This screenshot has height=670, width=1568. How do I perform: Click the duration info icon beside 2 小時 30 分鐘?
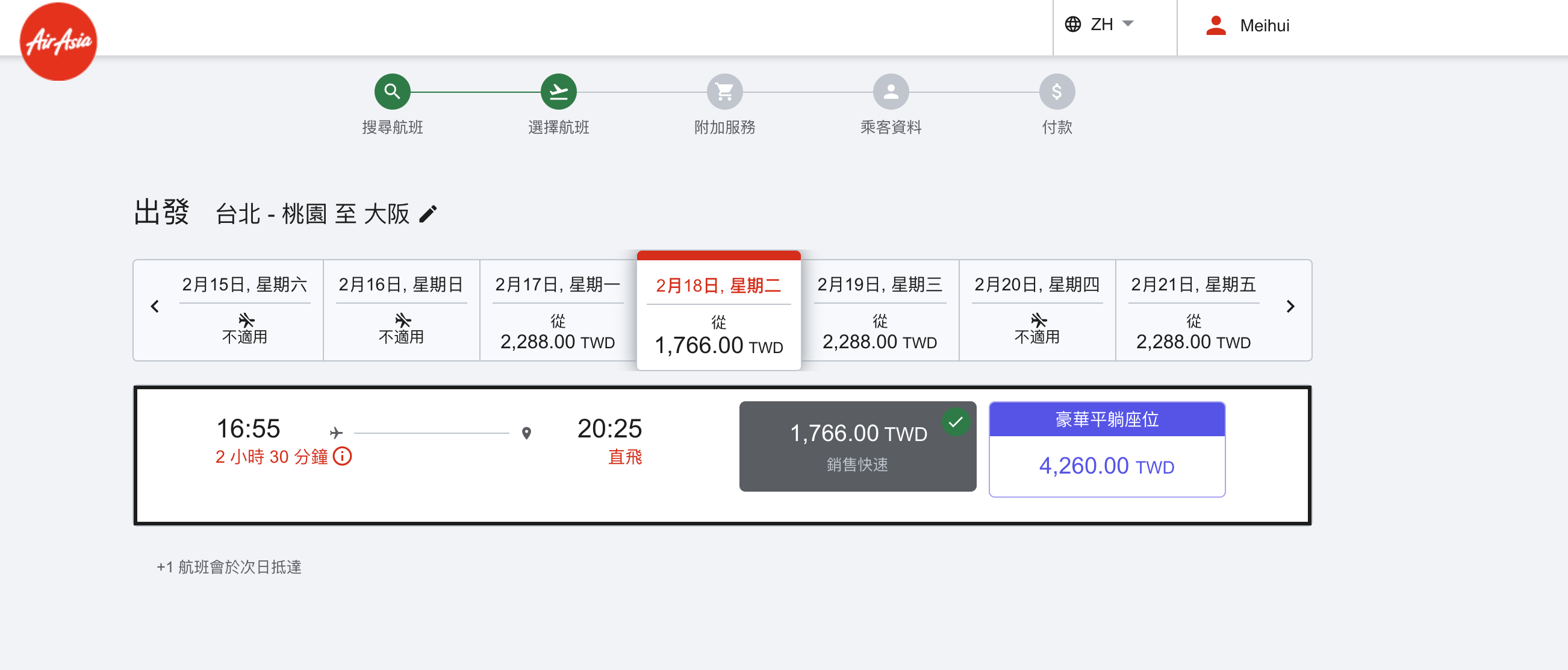tap(343, 456)
